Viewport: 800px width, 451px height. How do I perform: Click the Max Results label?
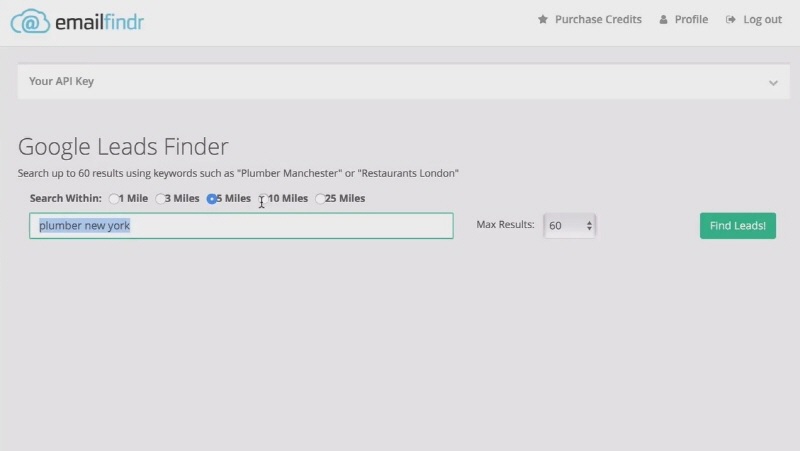pos(505,224)
